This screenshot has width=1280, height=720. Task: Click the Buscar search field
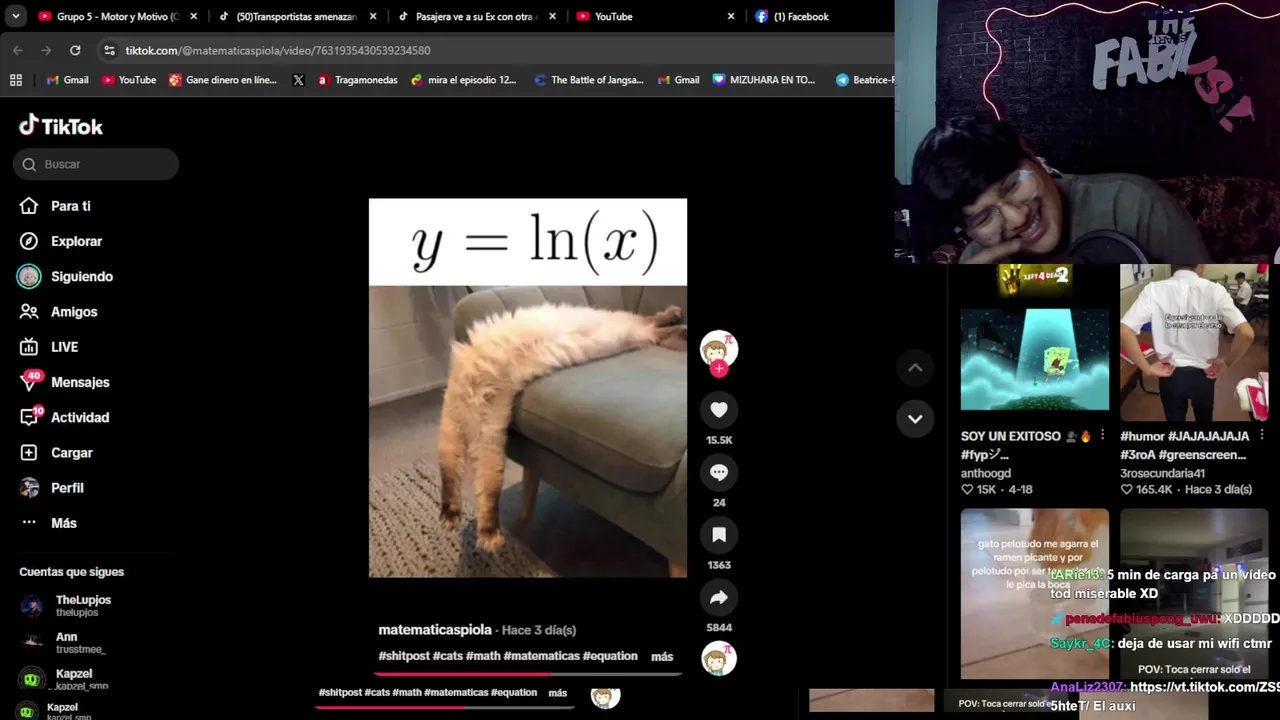pyautogui.click(x=96, y=164)
